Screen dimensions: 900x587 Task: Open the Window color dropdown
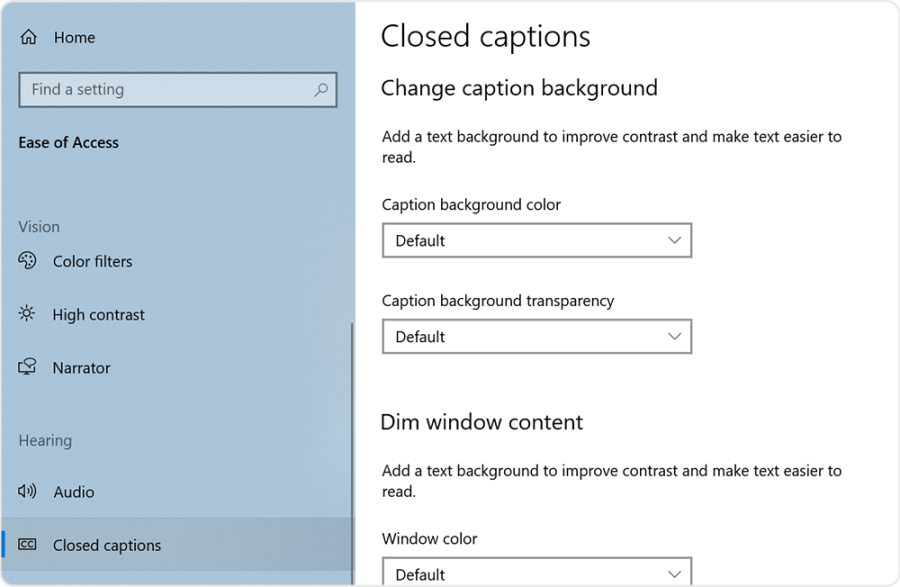point(537,572)
